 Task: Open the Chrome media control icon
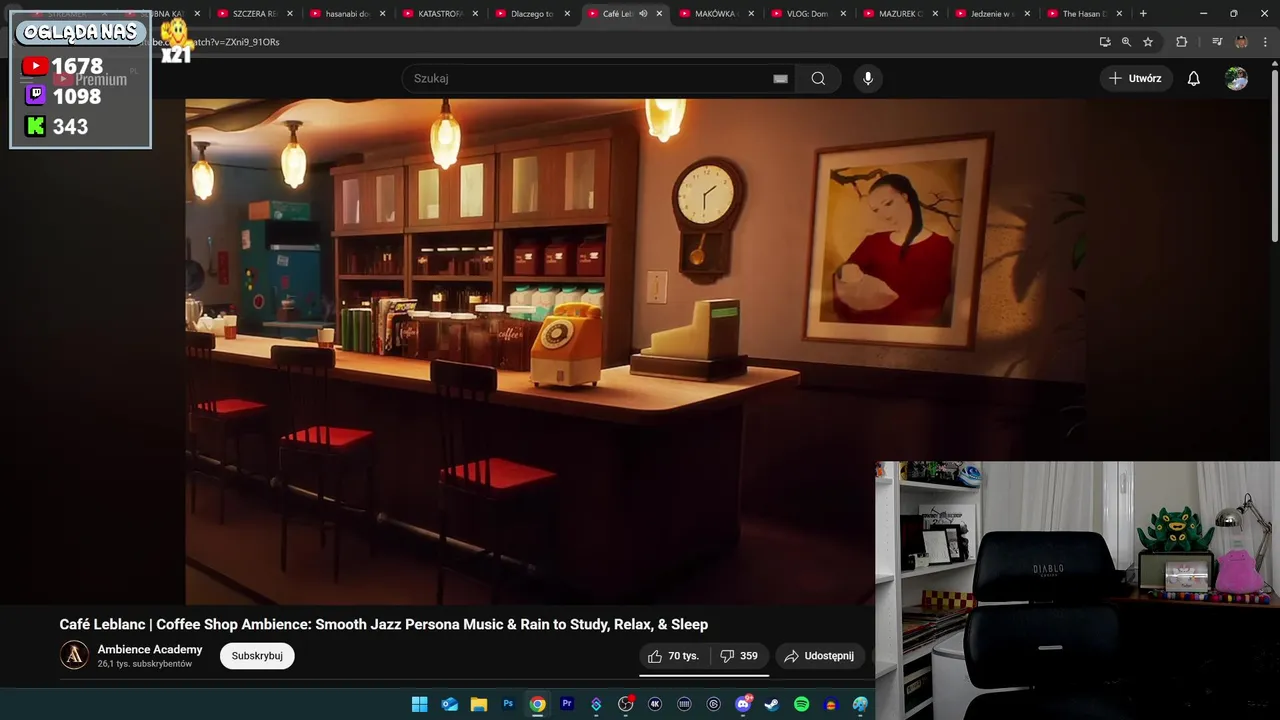tap(1217, 42)
